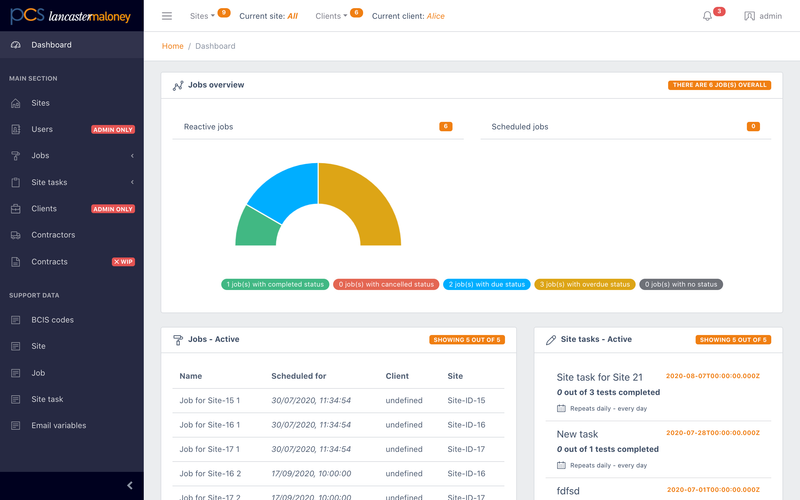Screen dimensions: 800x500
Task: Toggle the completed status legend pill
Action: (275, 284)
